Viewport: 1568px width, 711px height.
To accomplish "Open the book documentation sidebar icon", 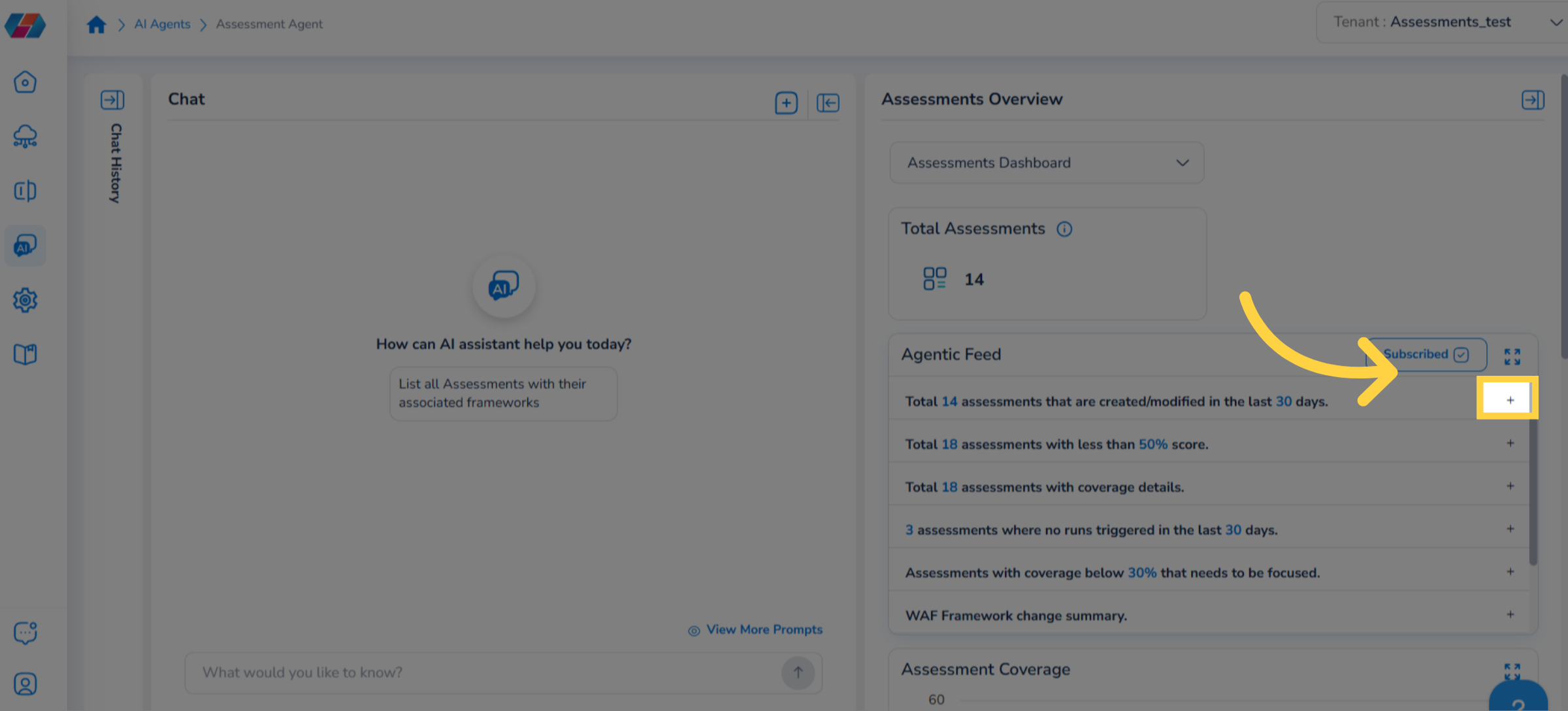I will [x=25, y=354].
